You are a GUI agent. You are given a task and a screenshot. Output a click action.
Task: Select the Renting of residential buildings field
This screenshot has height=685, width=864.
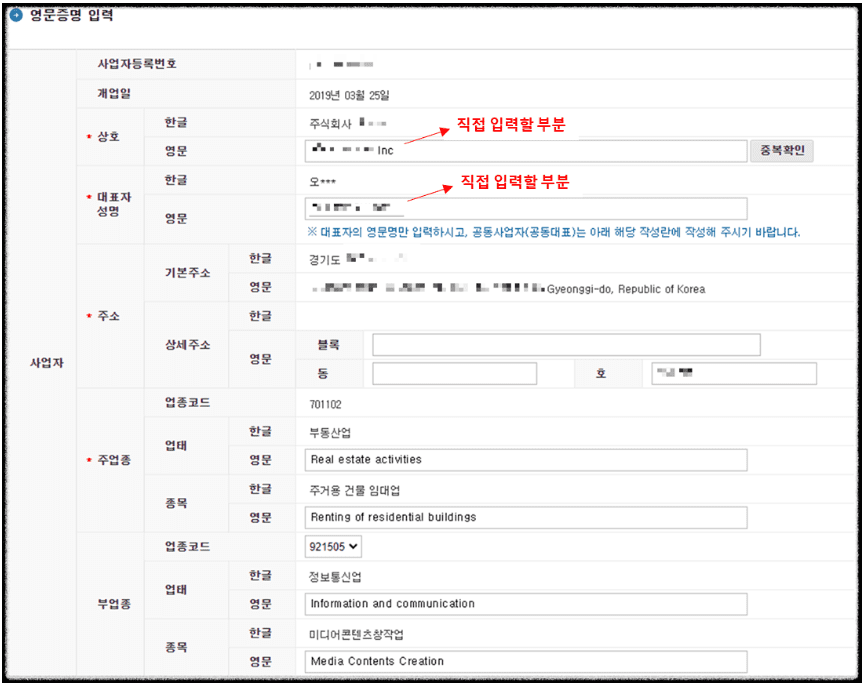(525, 518)
